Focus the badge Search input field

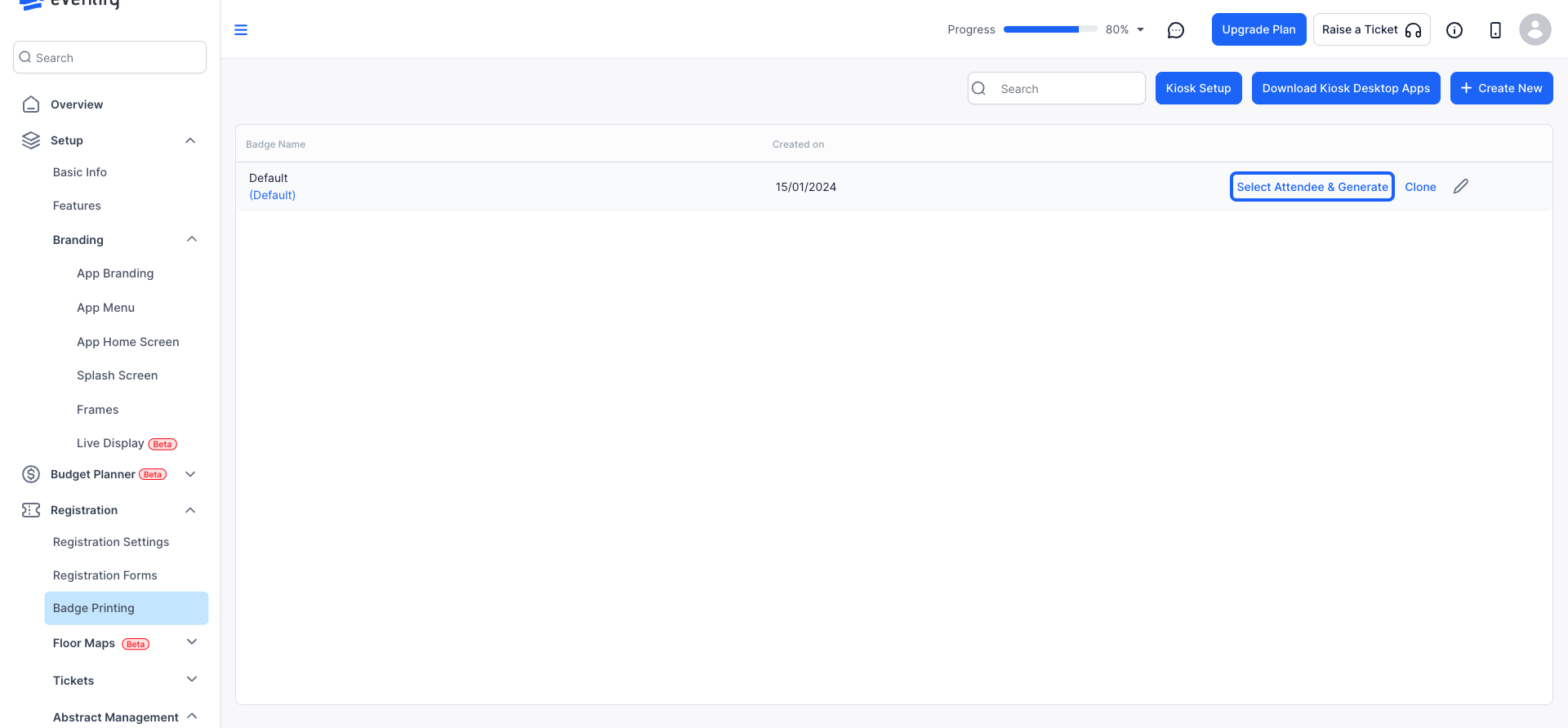coord(1057,88)
